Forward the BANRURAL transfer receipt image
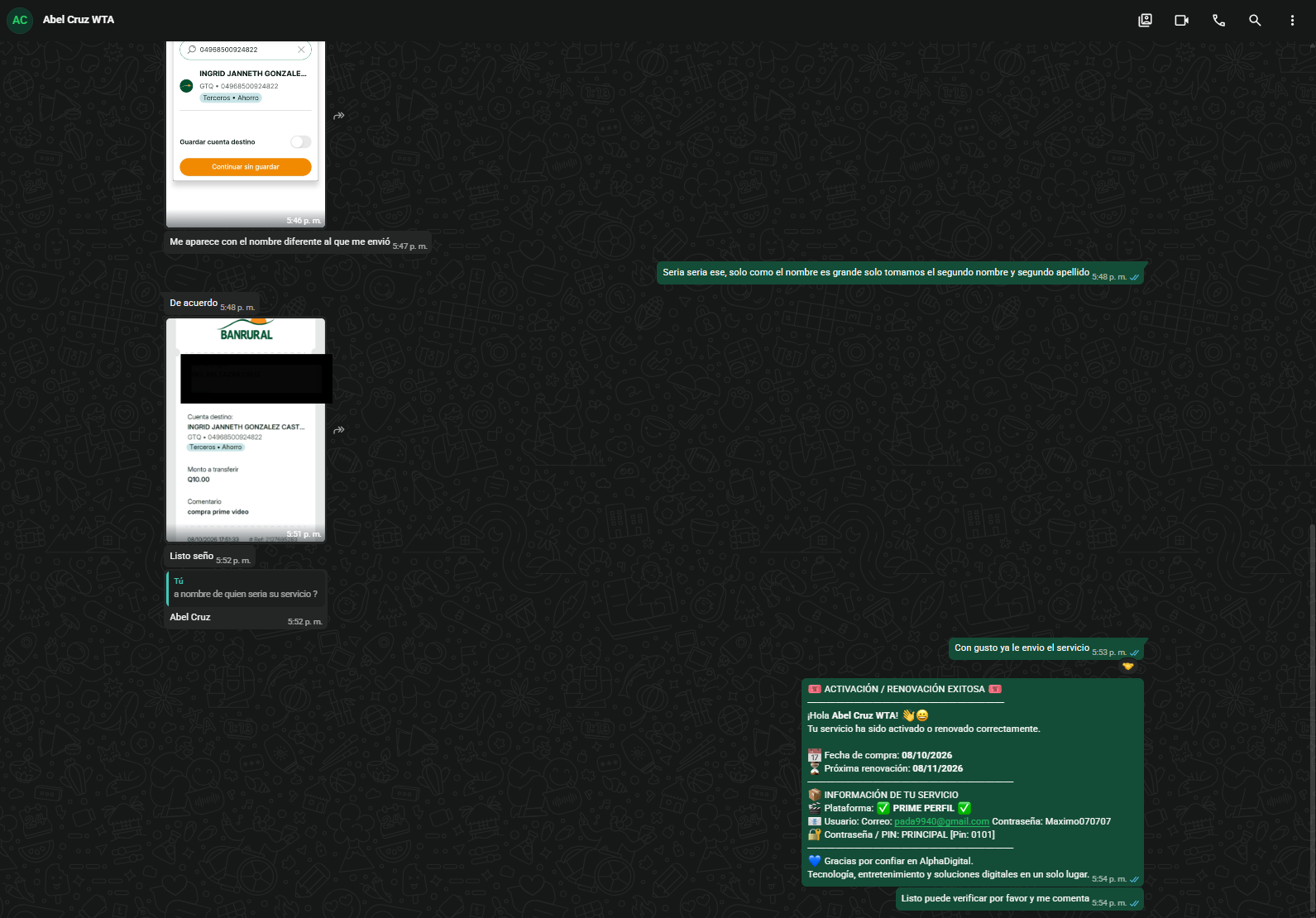1316x918 pixels. (339, 430)
